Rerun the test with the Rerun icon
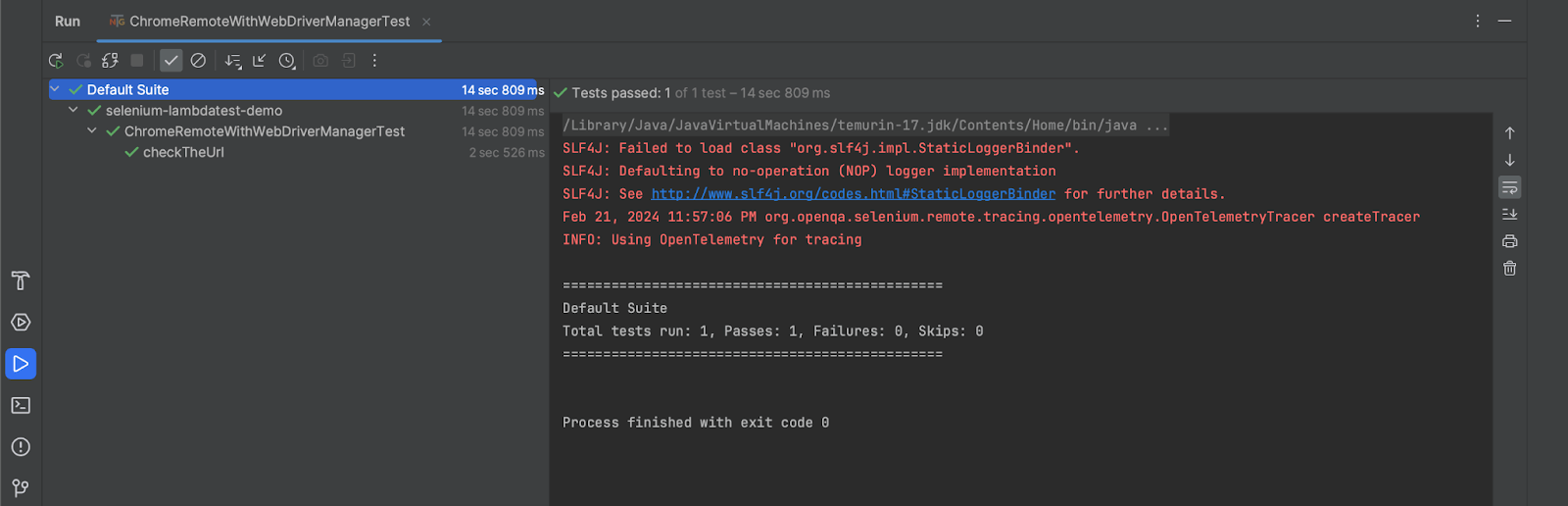The height and width of the screenshot is (506, 1568). click(x=56, y=61)
